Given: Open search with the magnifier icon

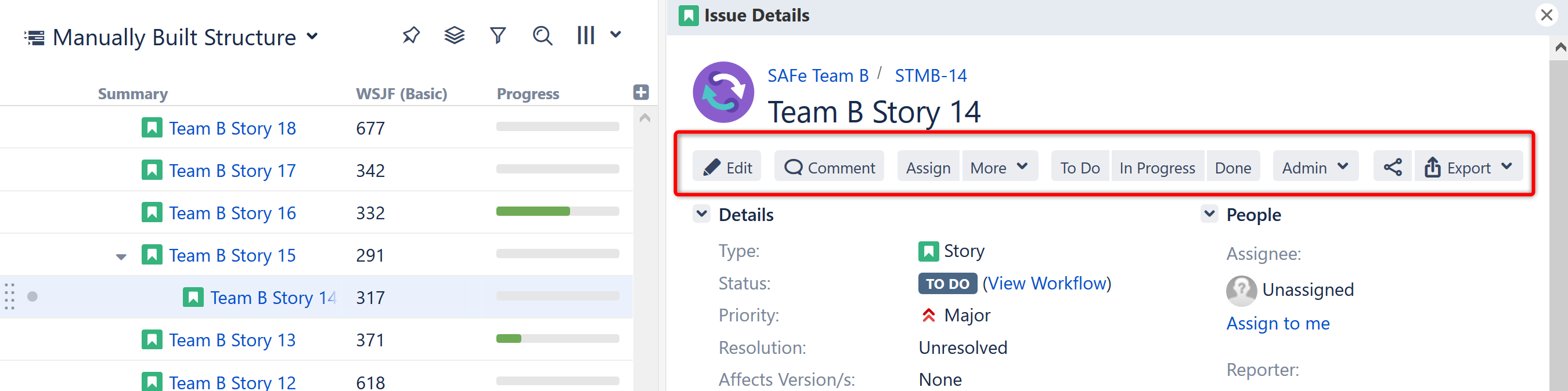Looking at the screenshot, I should click(x=542, y=36).
